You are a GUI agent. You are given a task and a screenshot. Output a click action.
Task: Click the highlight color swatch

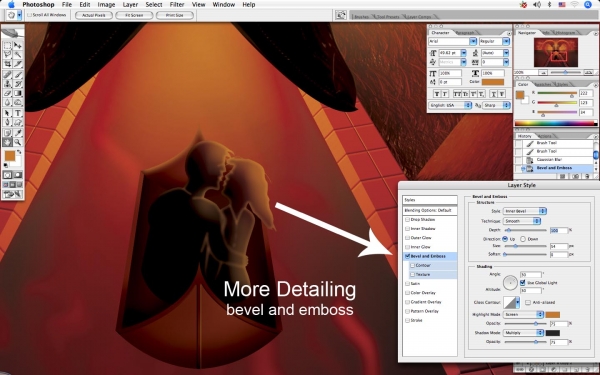(553, 315)
